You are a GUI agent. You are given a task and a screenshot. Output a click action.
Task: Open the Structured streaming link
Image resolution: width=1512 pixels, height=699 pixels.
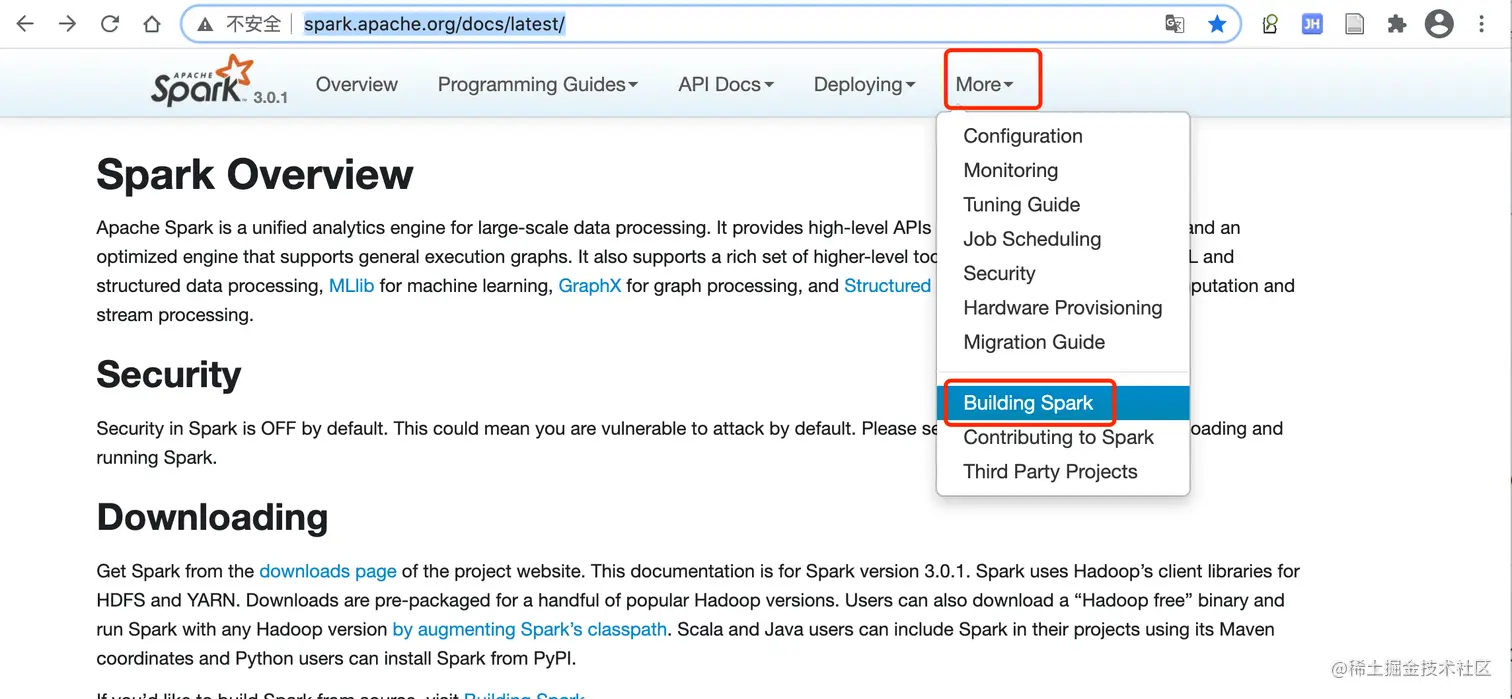888,286
